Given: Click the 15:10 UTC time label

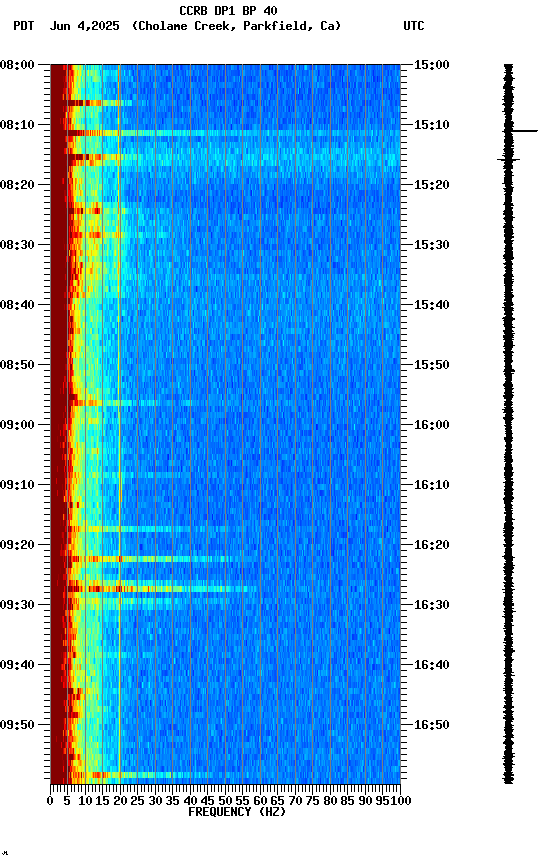Looking at the screenshot, I should click(431, 125).
